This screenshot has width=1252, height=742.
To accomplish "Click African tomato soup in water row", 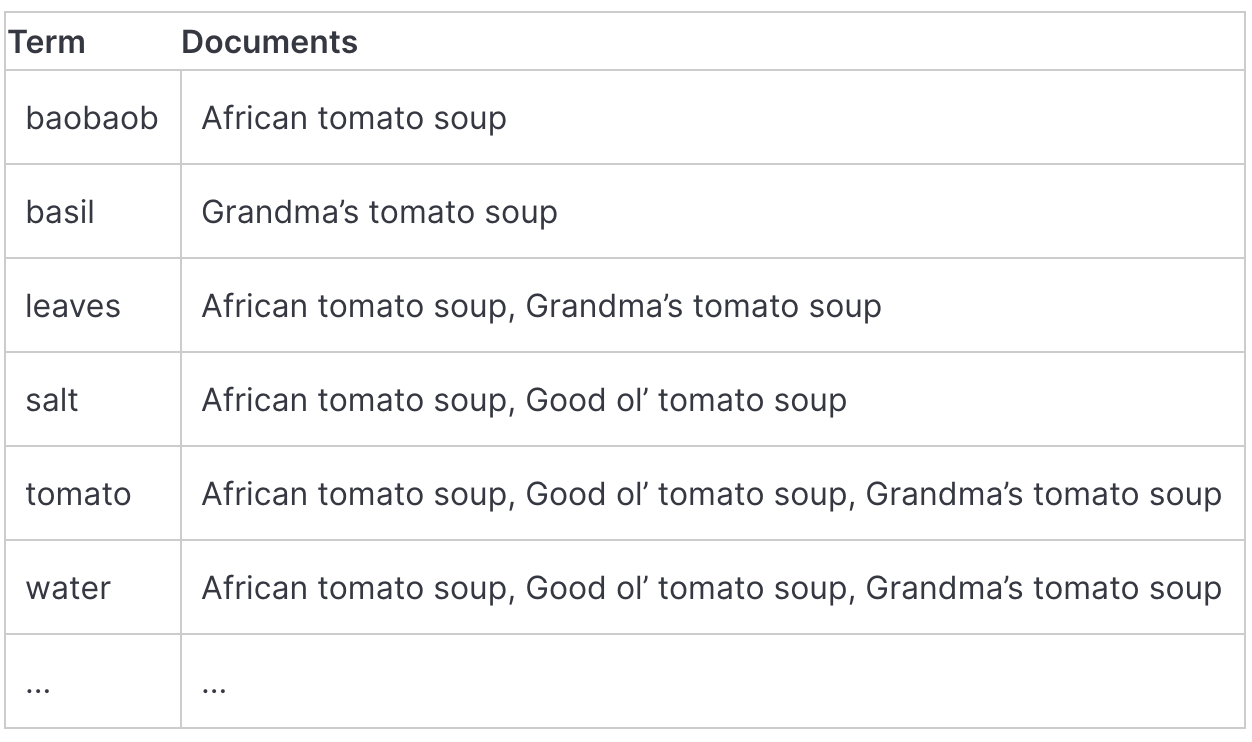I will [354, 588].
